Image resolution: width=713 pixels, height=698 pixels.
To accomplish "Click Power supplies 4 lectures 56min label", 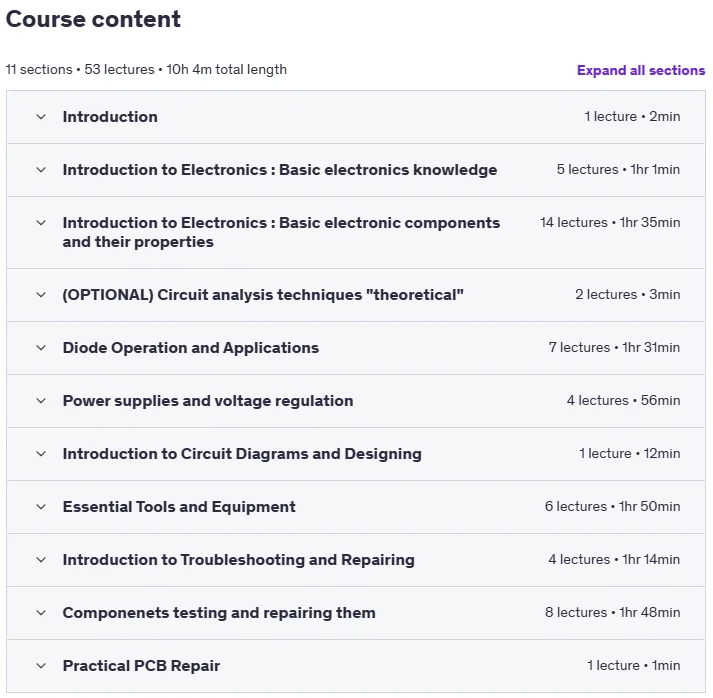I will click(623, 401).
